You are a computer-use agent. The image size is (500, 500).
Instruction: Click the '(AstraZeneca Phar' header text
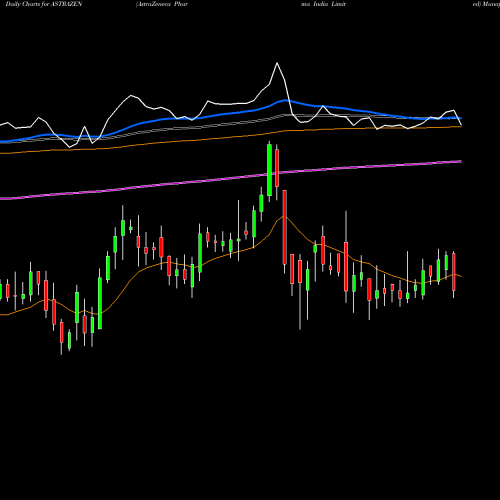tap(162, 4)
